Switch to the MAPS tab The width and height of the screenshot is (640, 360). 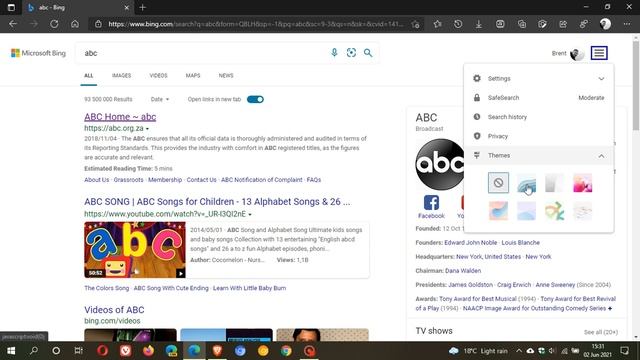point(193,76)
